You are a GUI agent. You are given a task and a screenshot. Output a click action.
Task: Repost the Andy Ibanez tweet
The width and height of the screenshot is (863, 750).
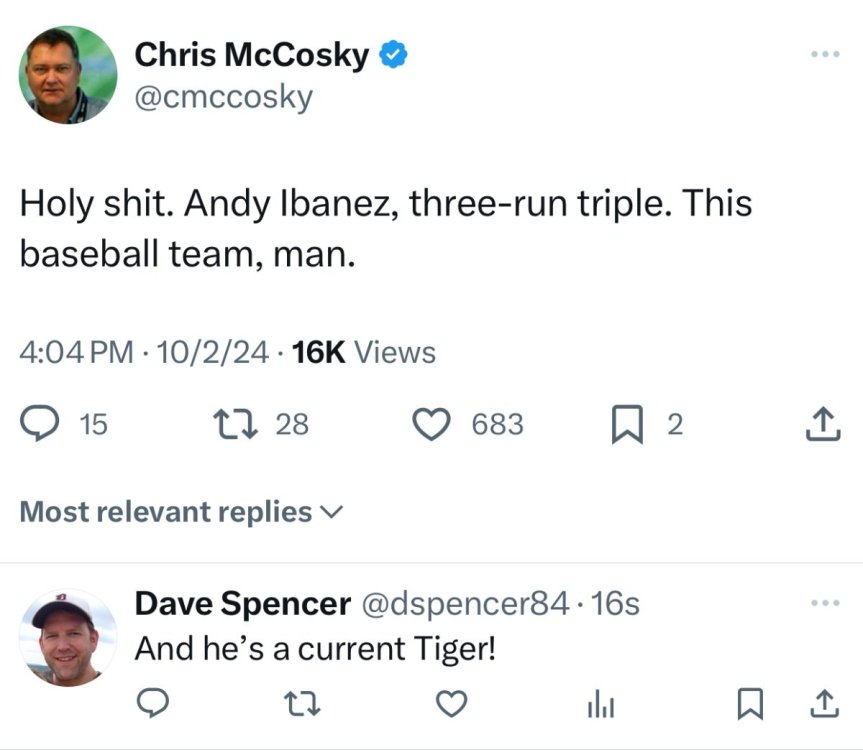(x=235, y=425)
